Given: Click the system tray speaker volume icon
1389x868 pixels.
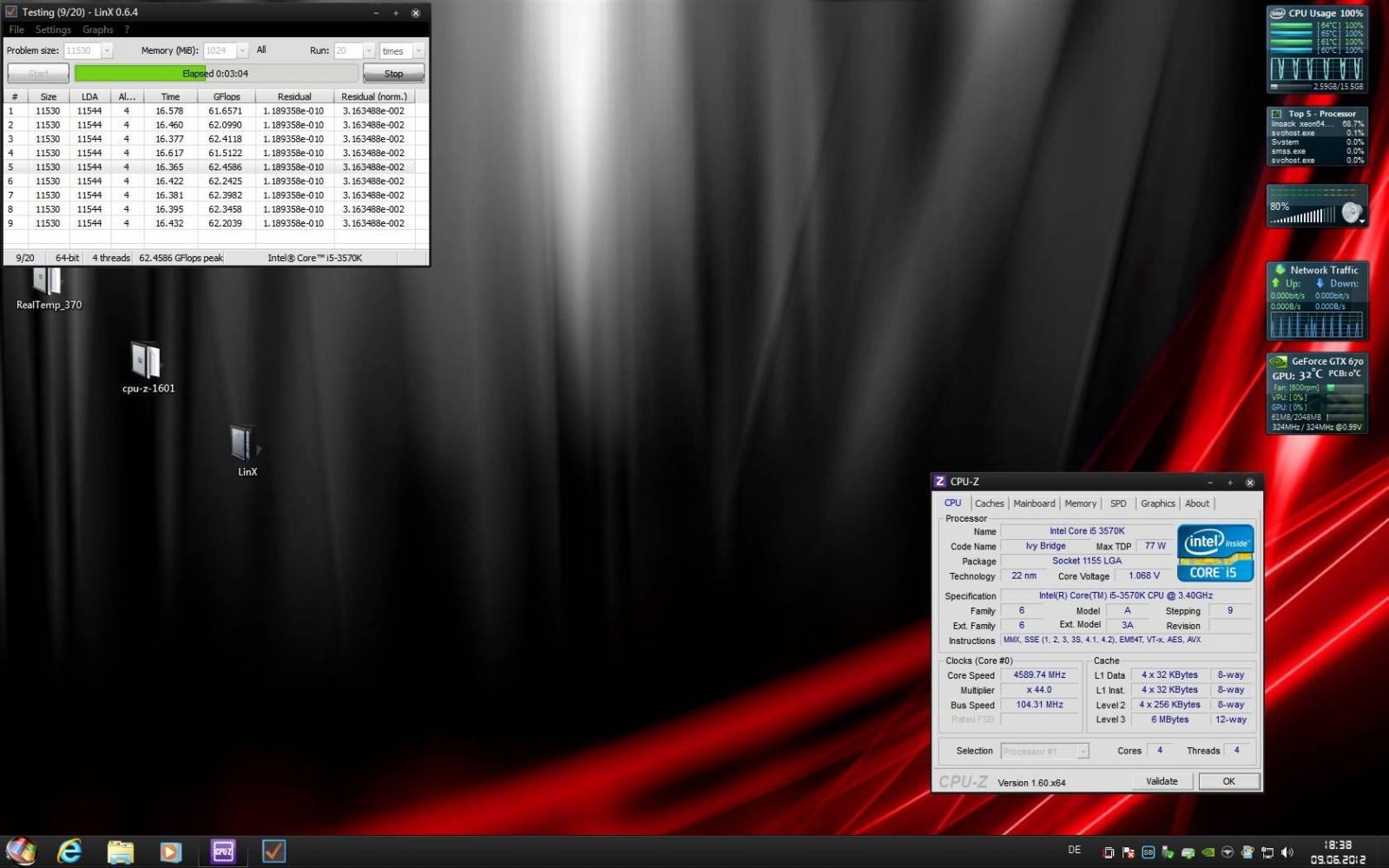Looking at the screenshot, I should (1287, 852).
